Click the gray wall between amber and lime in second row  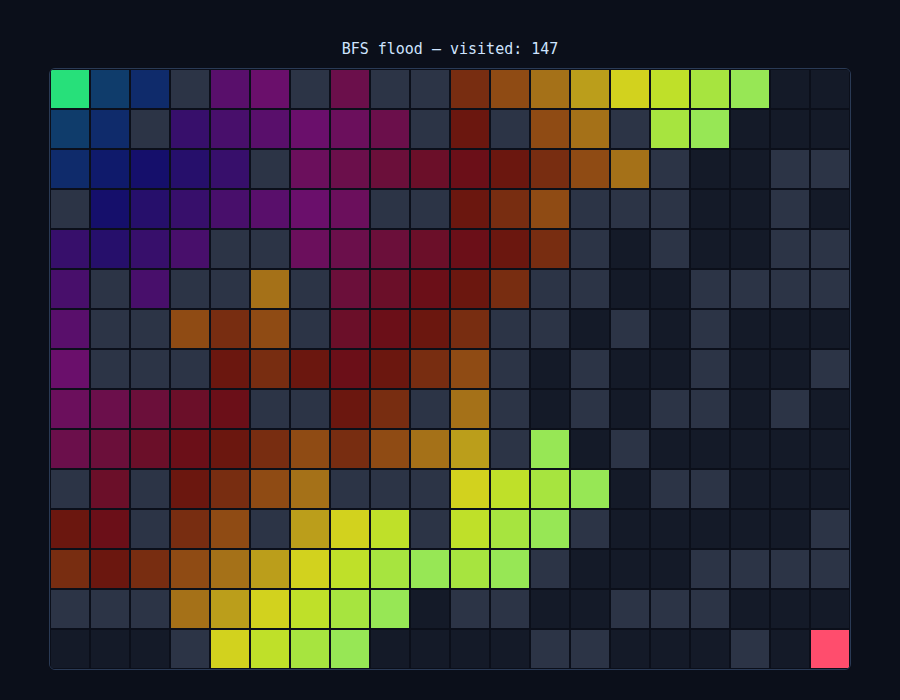tap(630, 129)
